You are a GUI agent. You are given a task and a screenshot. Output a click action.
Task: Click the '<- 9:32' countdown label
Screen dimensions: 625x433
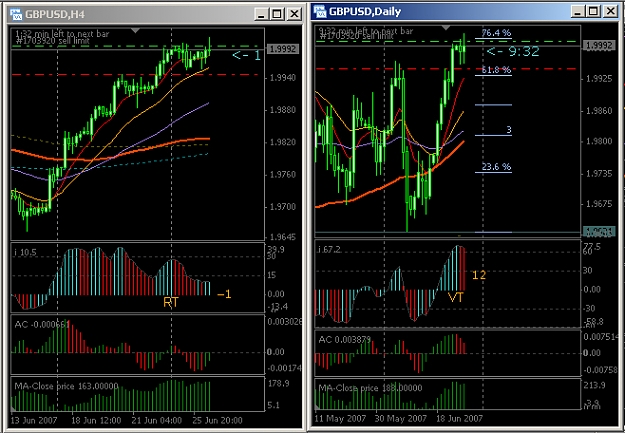pos(513,51)
